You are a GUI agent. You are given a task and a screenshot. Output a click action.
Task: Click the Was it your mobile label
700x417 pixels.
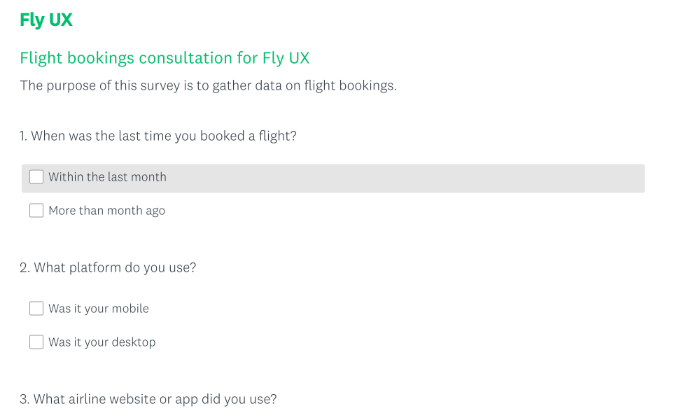click(x=99, y=309)
